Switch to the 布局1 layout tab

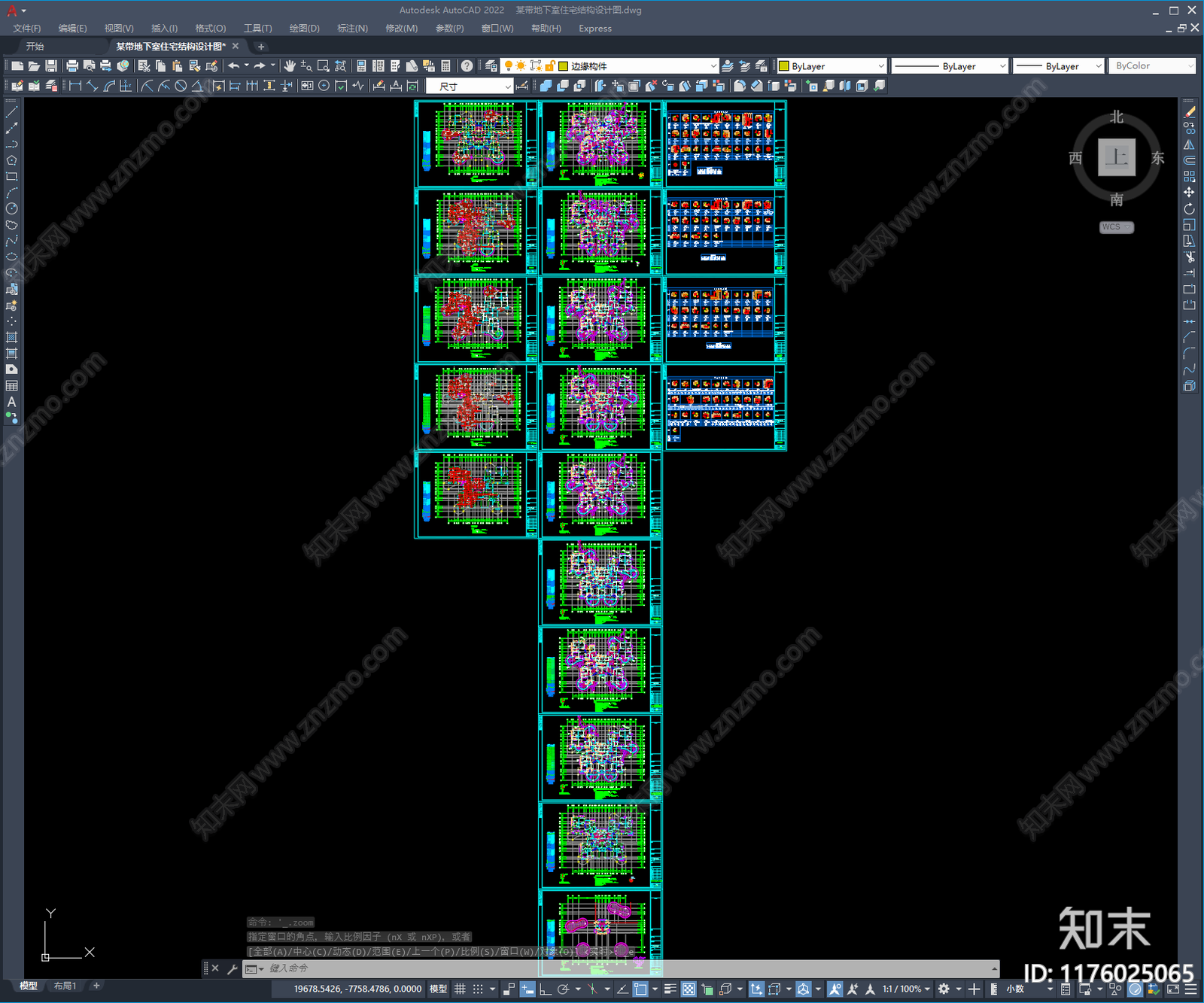(x=65, y=986)
